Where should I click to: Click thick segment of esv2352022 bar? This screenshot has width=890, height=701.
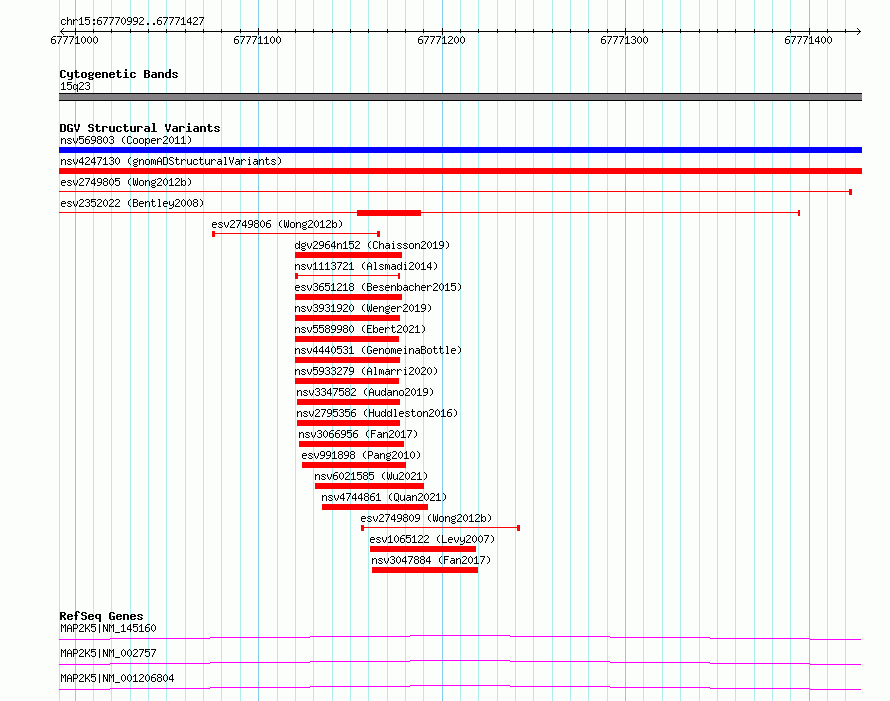tap(389, 213)
